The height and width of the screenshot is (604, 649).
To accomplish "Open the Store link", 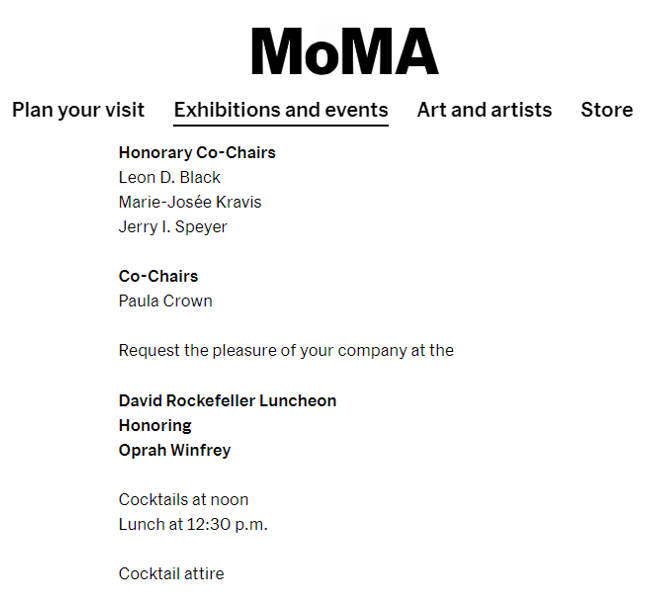I will pyautogui.click(x=607, y=110).
